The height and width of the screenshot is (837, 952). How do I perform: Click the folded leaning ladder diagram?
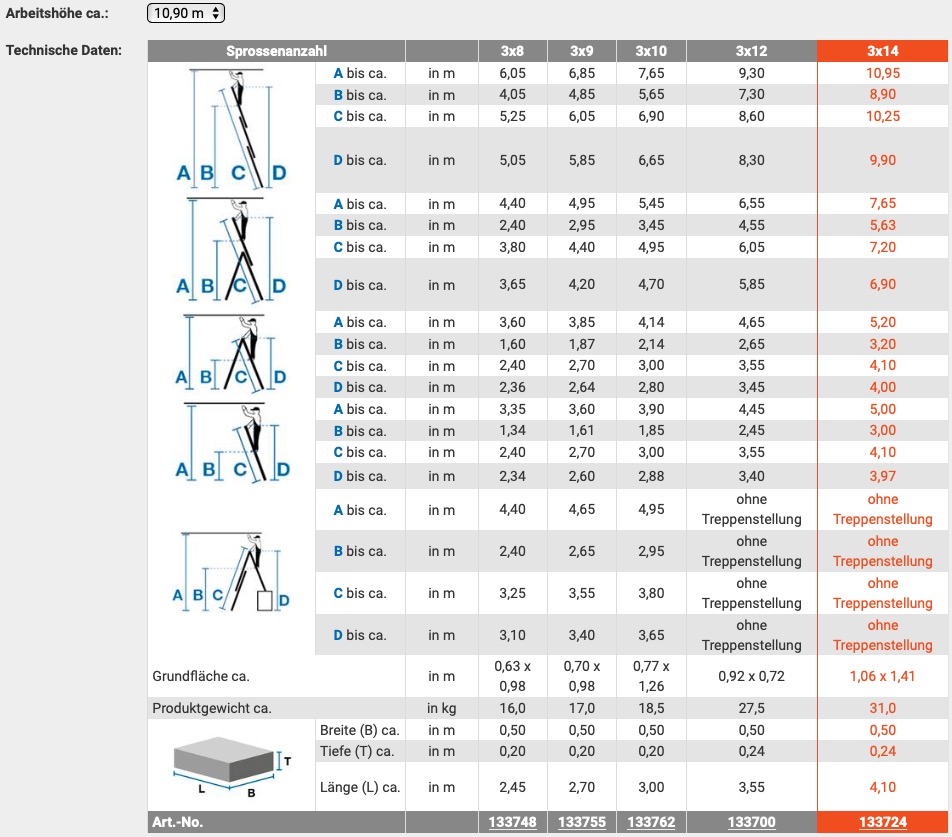(x=233, y=442)
